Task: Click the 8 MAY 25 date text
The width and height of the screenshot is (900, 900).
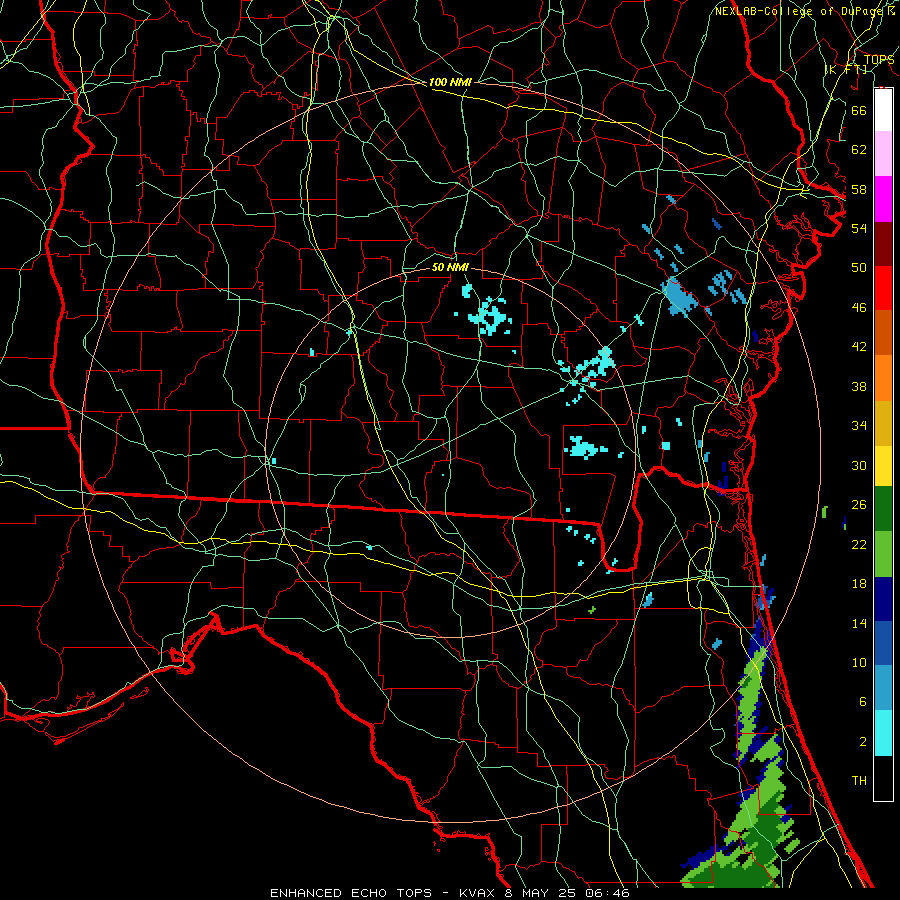Action: point(539,893)
